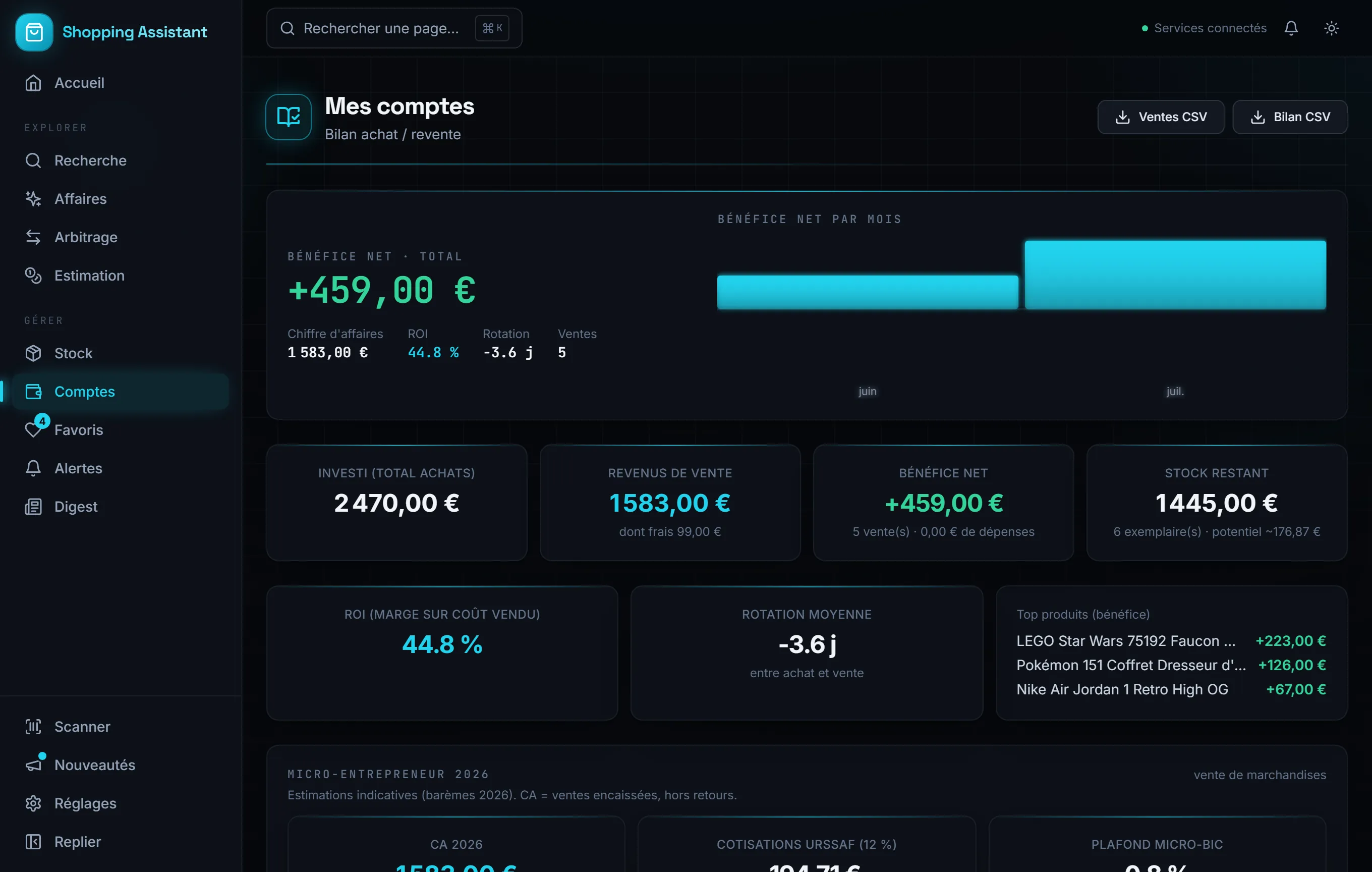1372x872 pixels.
Task: Open the notifications bell icon
Action: pyautogui.click(x=1291, y=28)
